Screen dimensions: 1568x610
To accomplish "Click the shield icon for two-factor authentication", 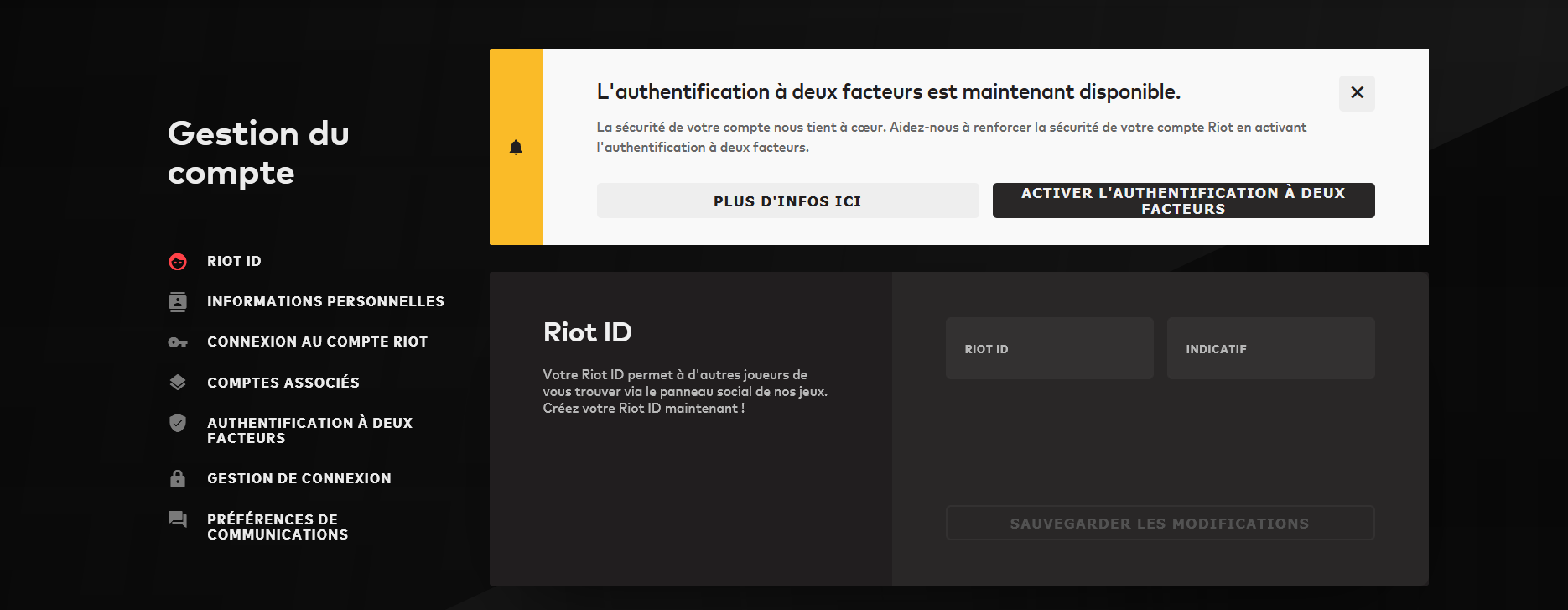I will click(178, 423).
